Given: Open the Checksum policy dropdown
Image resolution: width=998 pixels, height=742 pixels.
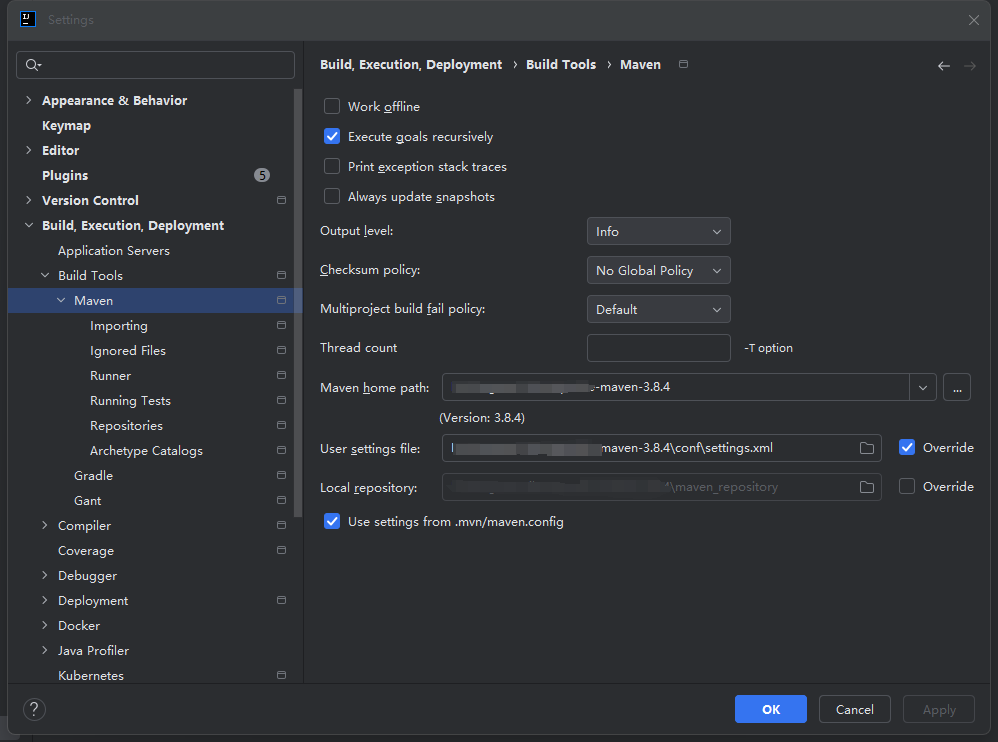Looking at the screenshot, I should 658,270.
